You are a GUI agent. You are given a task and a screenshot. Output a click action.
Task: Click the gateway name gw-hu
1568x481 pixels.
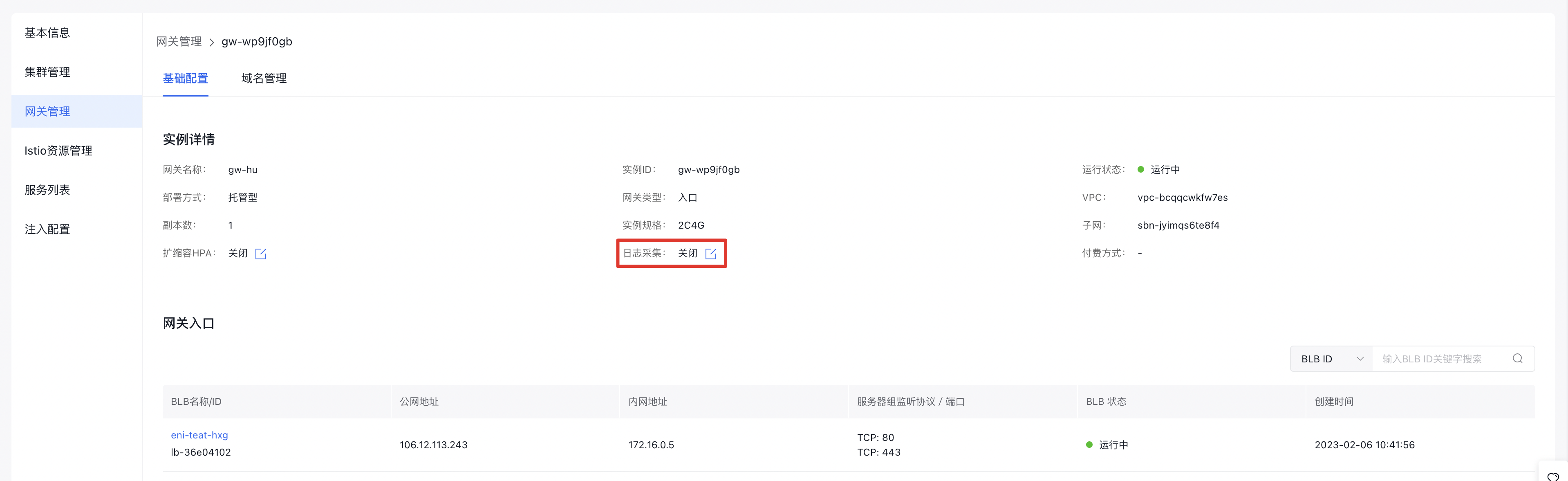(243, 170)
